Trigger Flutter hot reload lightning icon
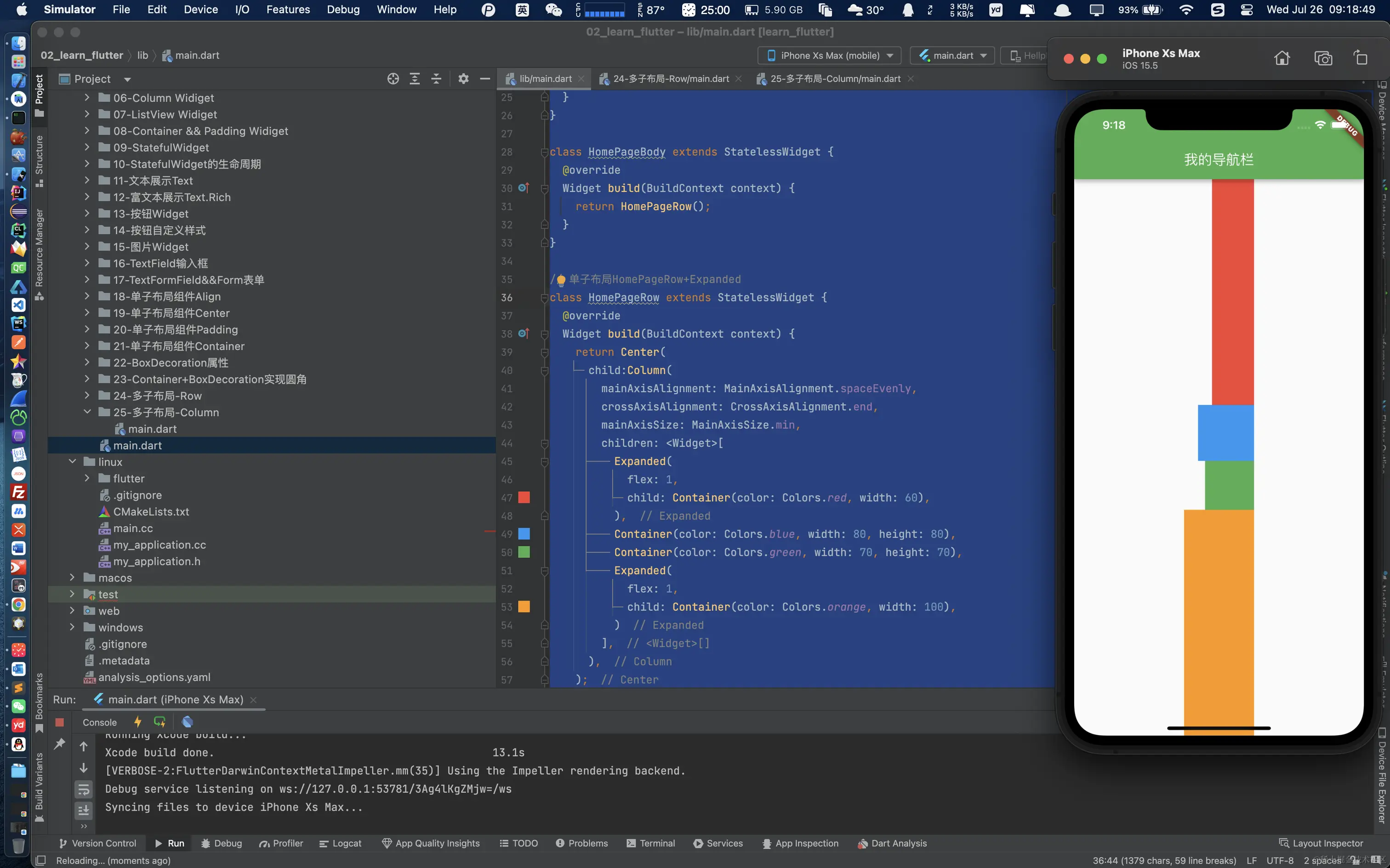The width and height of the screenshot is (1390, 868). (x=138, y=722)
